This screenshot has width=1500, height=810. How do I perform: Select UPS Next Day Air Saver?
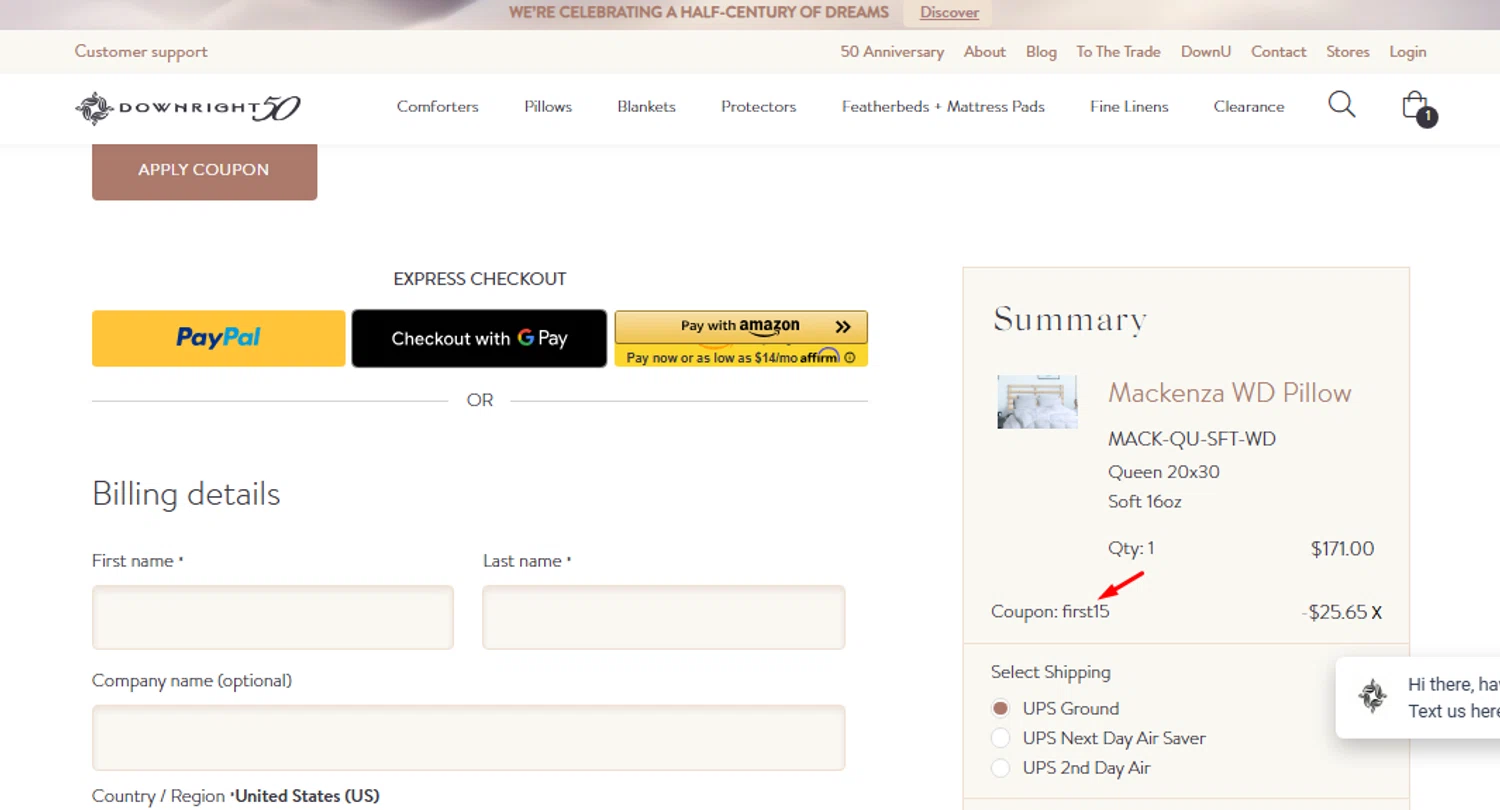1000,738
